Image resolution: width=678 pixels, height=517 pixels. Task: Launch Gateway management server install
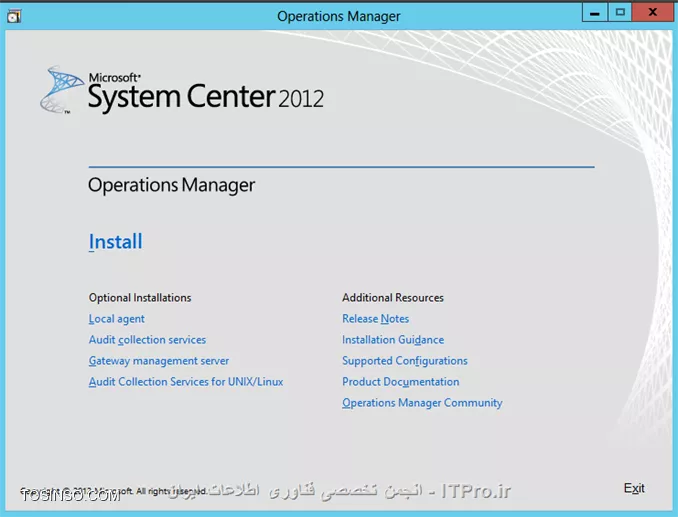coord(159,361)
